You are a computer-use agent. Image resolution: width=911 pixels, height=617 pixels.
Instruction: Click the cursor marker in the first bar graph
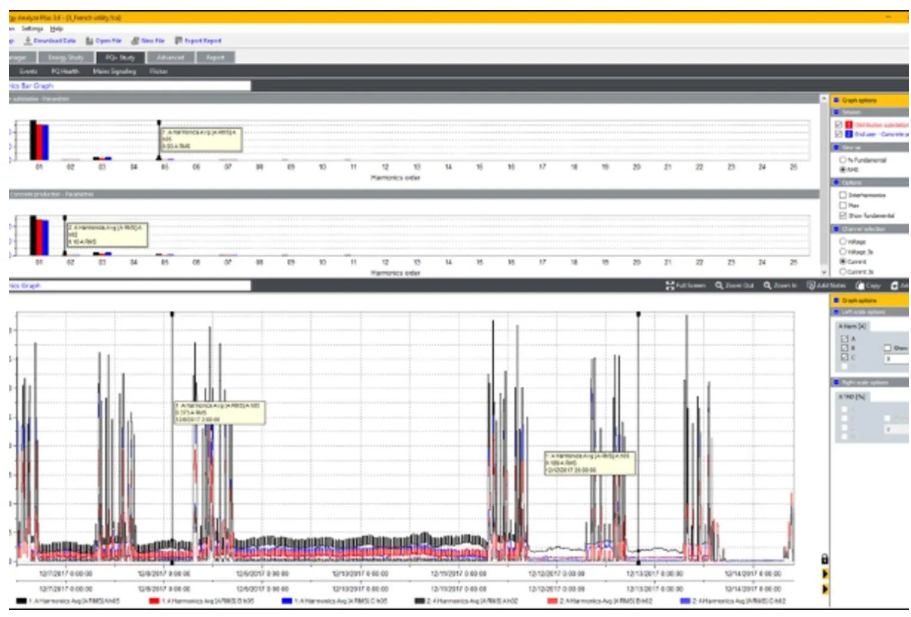[x=159, y=123]
